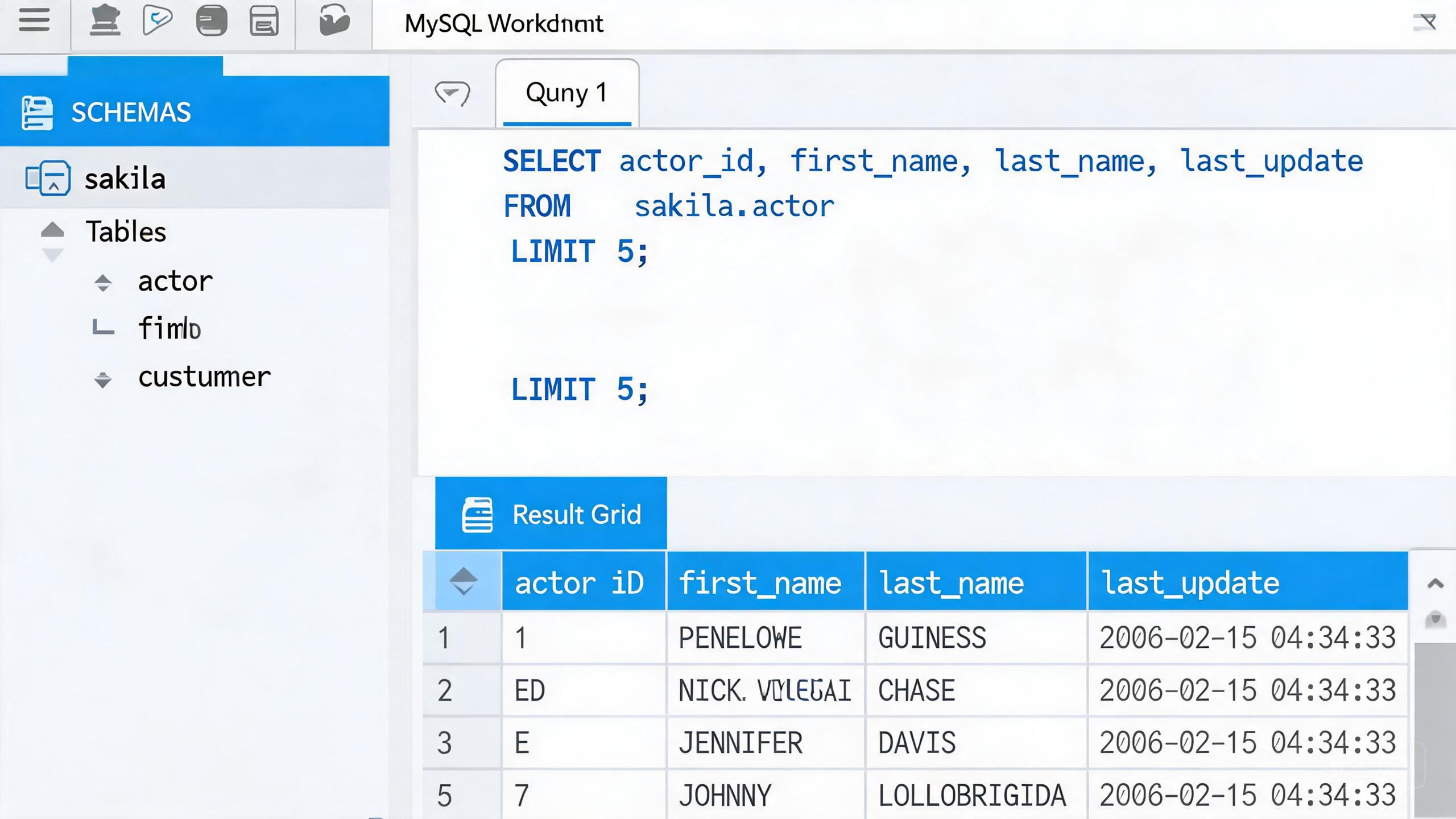1456x819 pixels.
Task: Click the SELECT line in the editor
Action: coord(933,161)
